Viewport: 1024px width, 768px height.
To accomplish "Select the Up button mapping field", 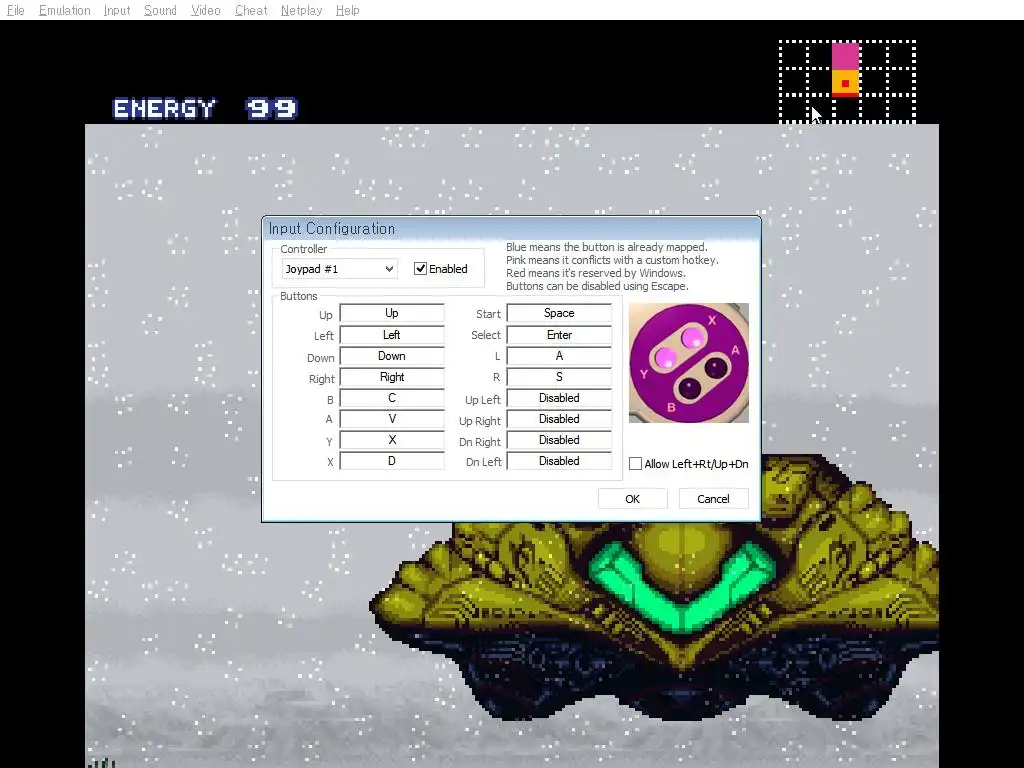I will (x=392, y=313).
